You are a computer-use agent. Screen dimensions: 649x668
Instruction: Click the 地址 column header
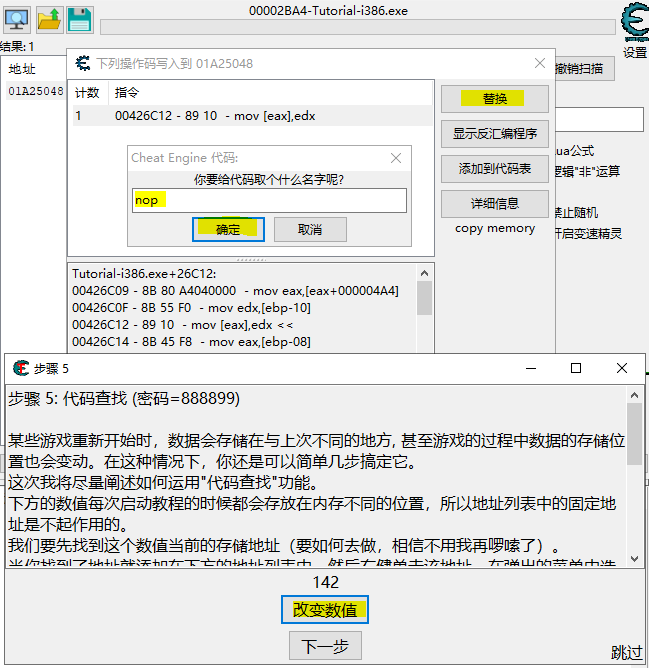[22, 69]
